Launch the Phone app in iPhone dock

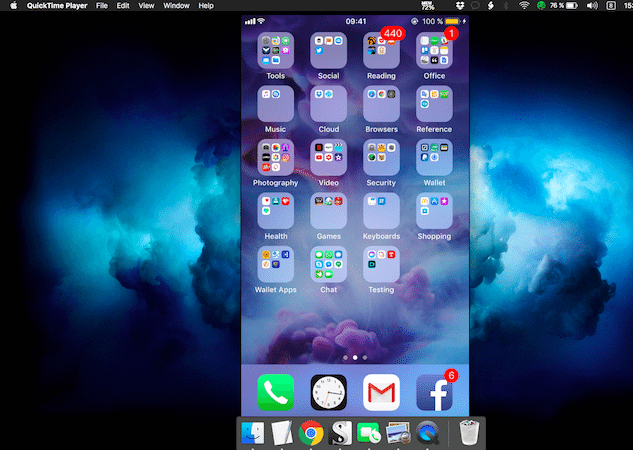pyautogui.click(x=275, y=392)
